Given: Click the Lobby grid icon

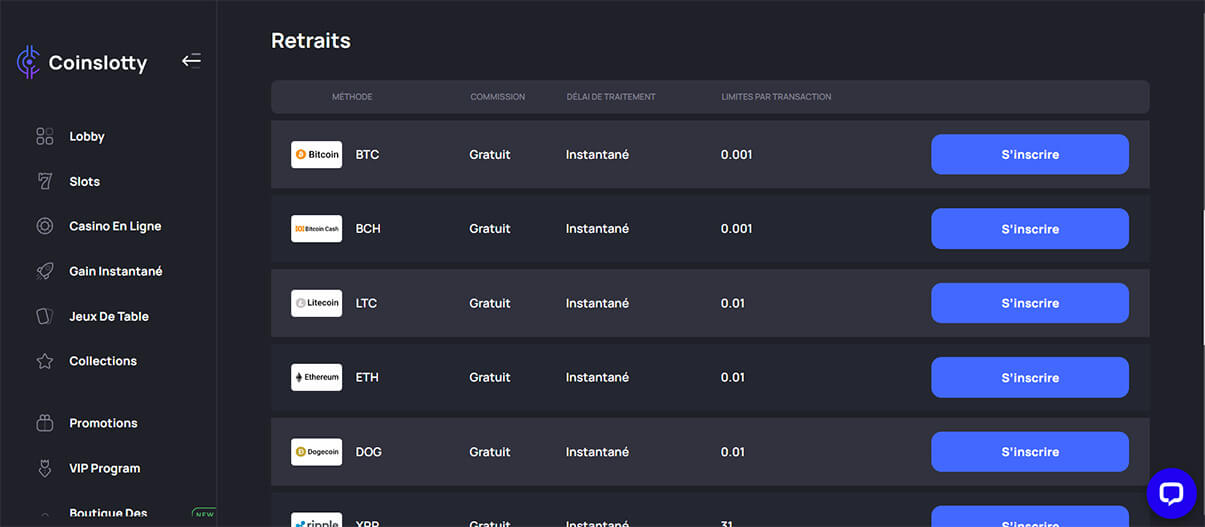Looking at the screenshot, I should click(44, 136).
